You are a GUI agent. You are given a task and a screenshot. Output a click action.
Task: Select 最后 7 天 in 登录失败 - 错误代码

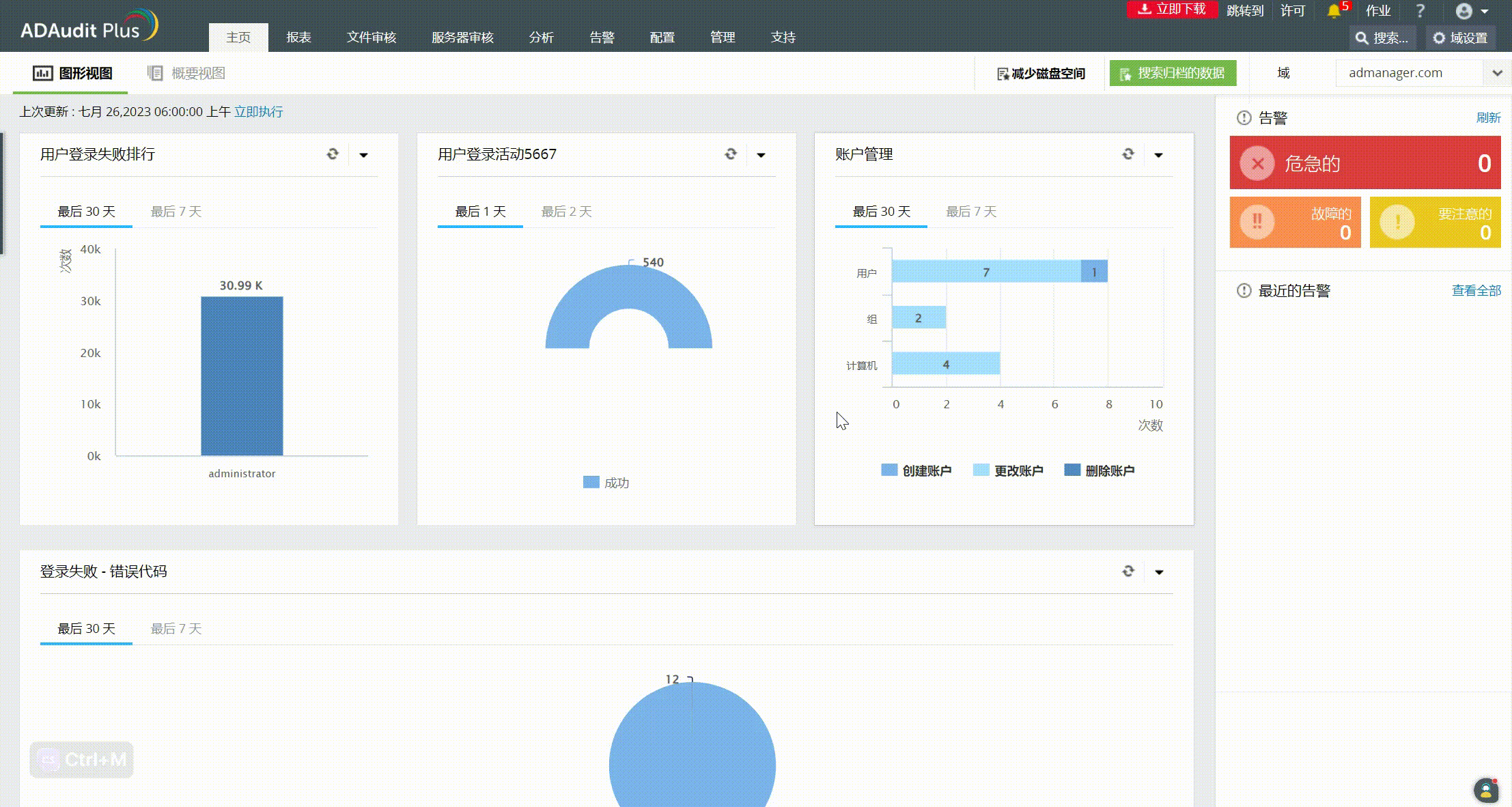[x=176, y=629]
